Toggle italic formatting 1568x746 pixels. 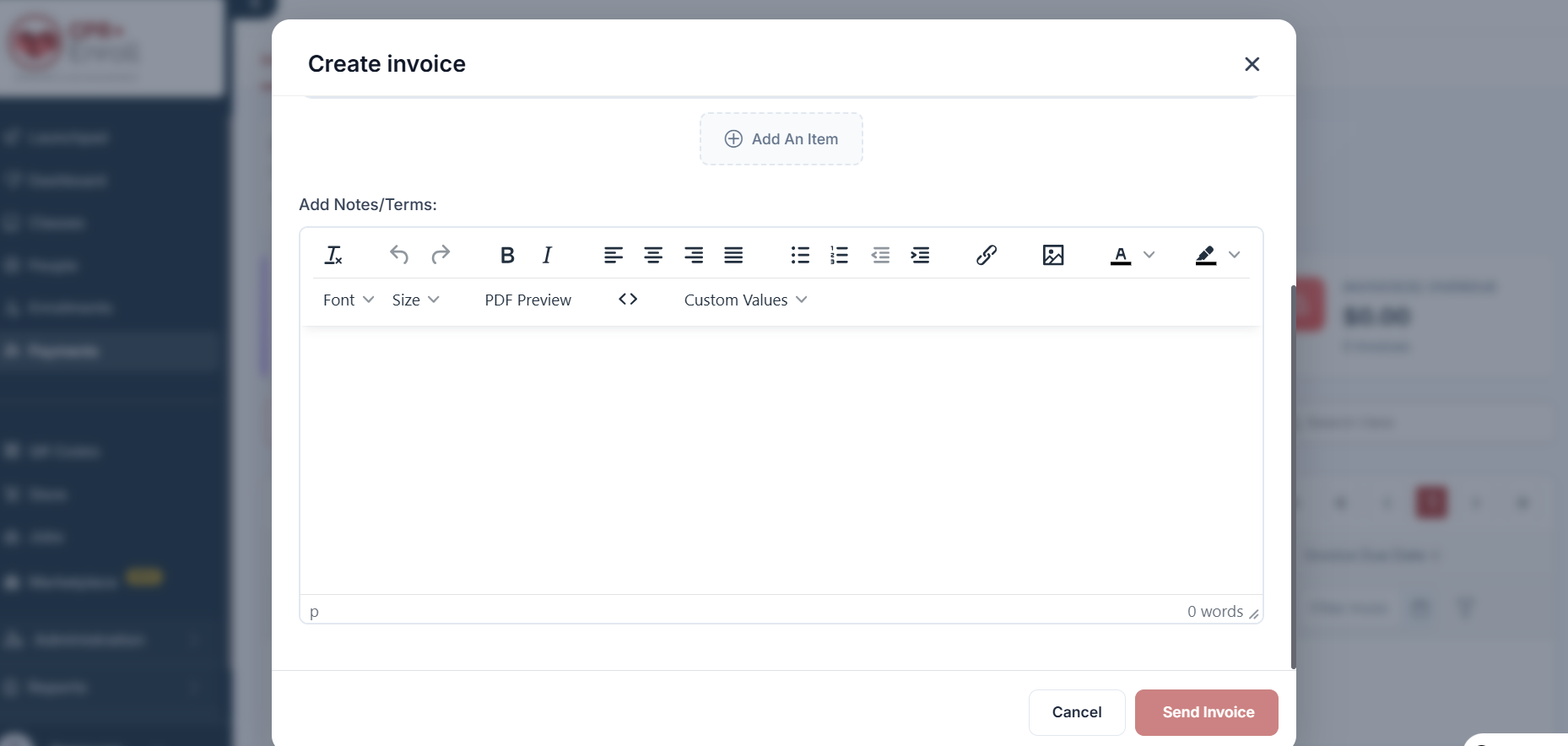pyautogui.click(x=547, y=255)
